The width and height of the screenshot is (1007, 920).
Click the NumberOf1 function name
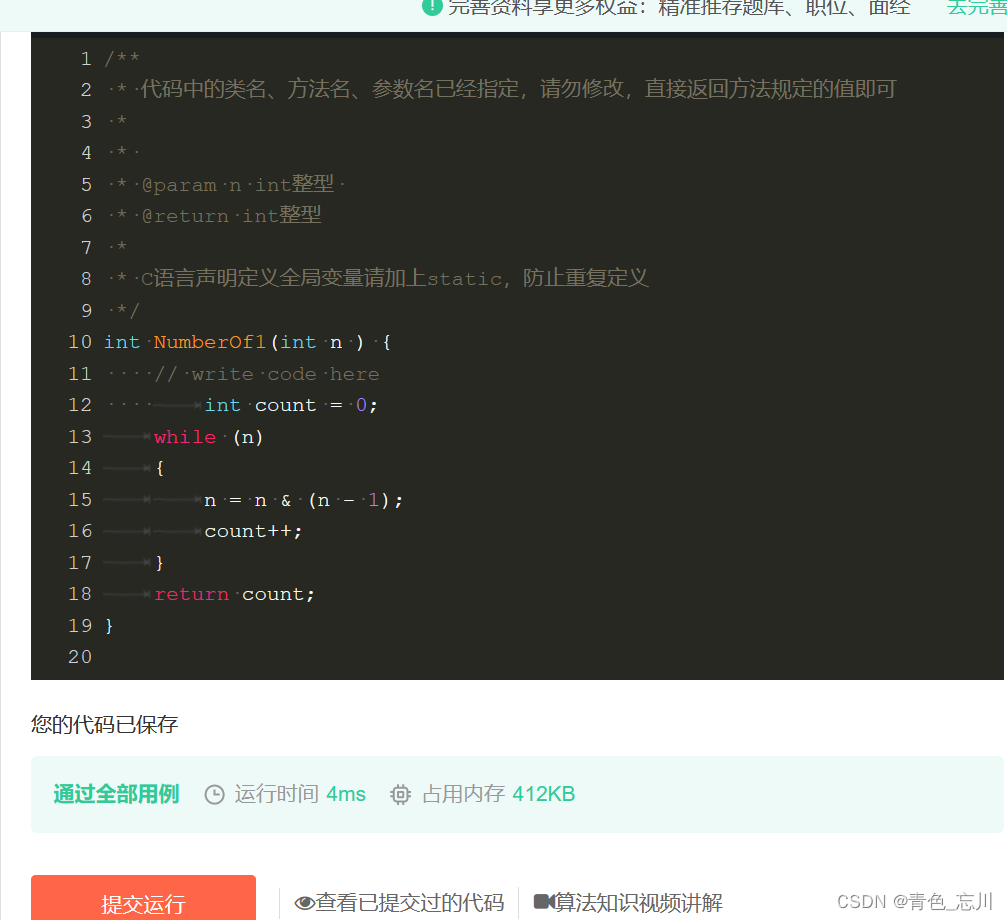[x=209, y=342]
